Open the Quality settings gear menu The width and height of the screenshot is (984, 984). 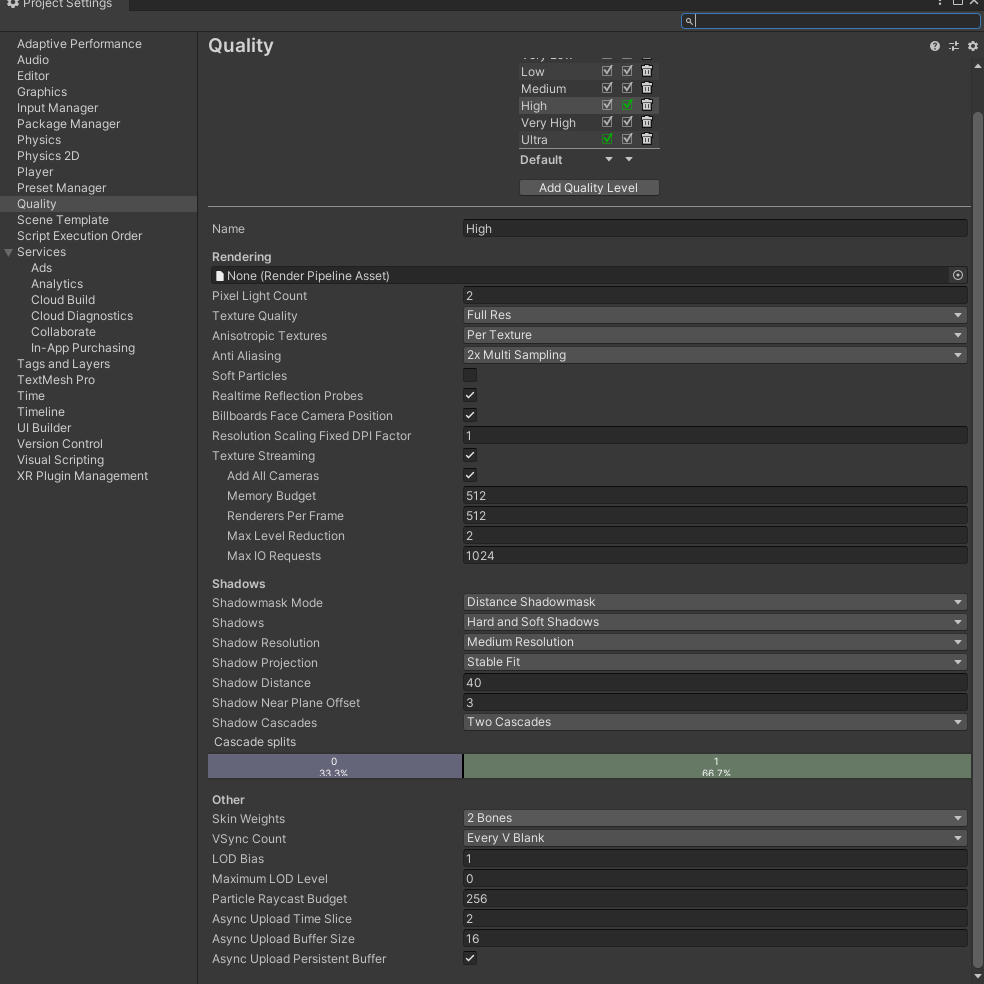coord(972,46)
